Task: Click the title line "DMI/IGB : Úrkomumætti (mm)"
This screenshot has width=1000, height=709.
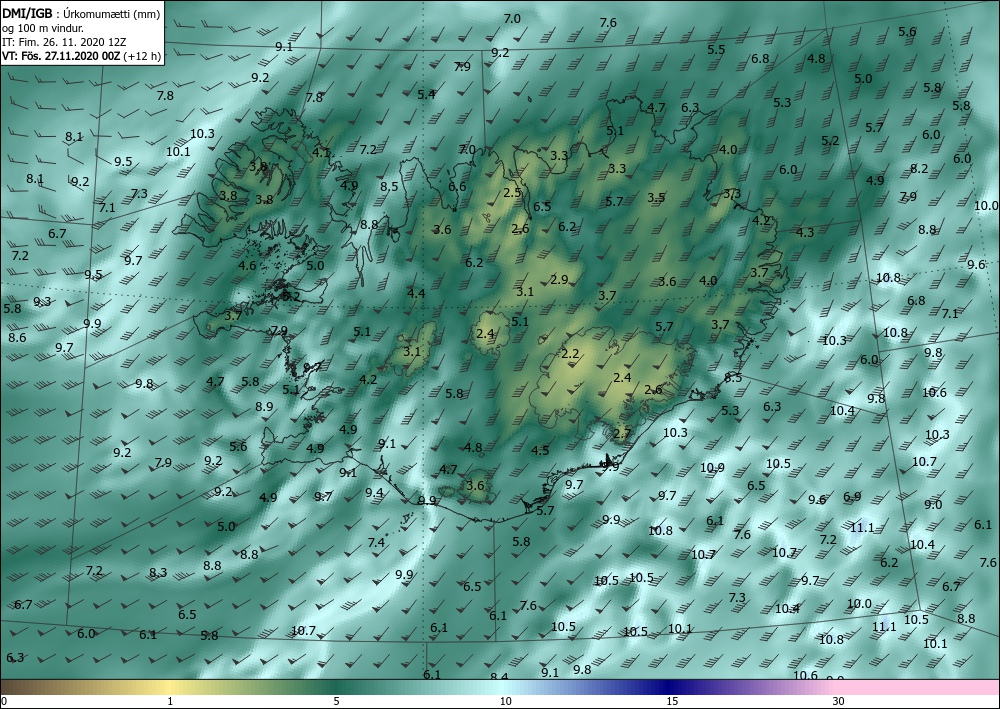Action: (81, 13)
